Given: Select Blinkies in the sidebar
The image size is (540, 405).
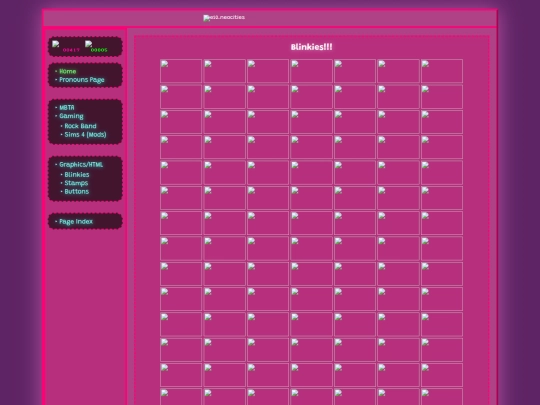Looking at the screenshot, I should pyautogui.click(x=77, y=175).
